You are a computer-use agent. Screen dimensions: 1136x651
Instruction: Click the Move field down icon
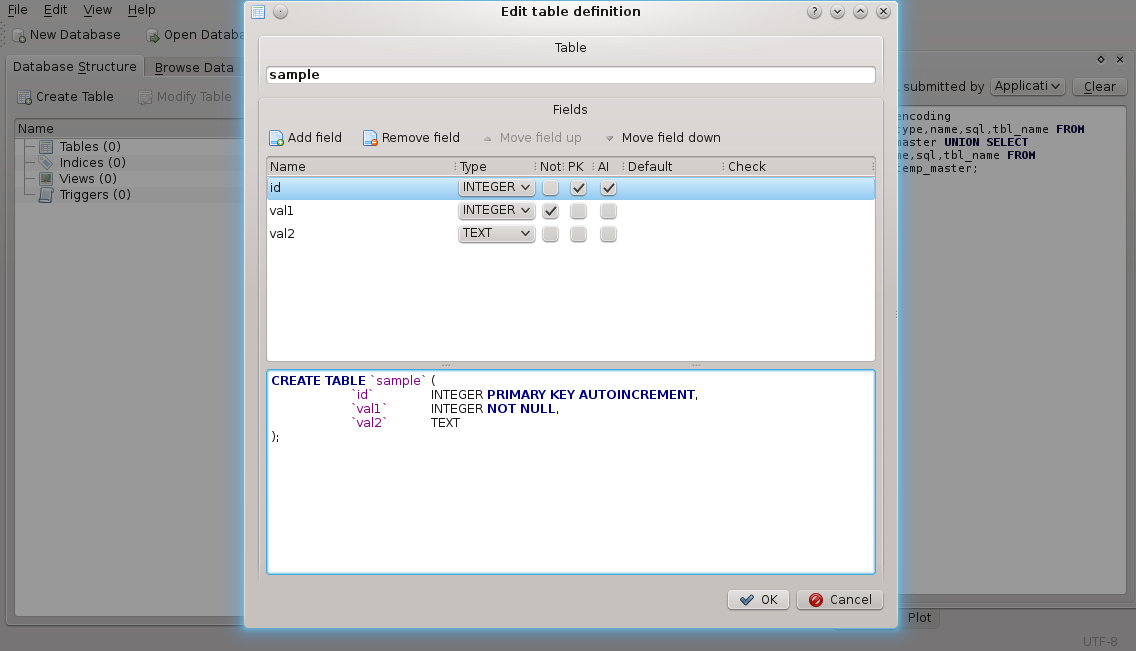pos(609,137)
